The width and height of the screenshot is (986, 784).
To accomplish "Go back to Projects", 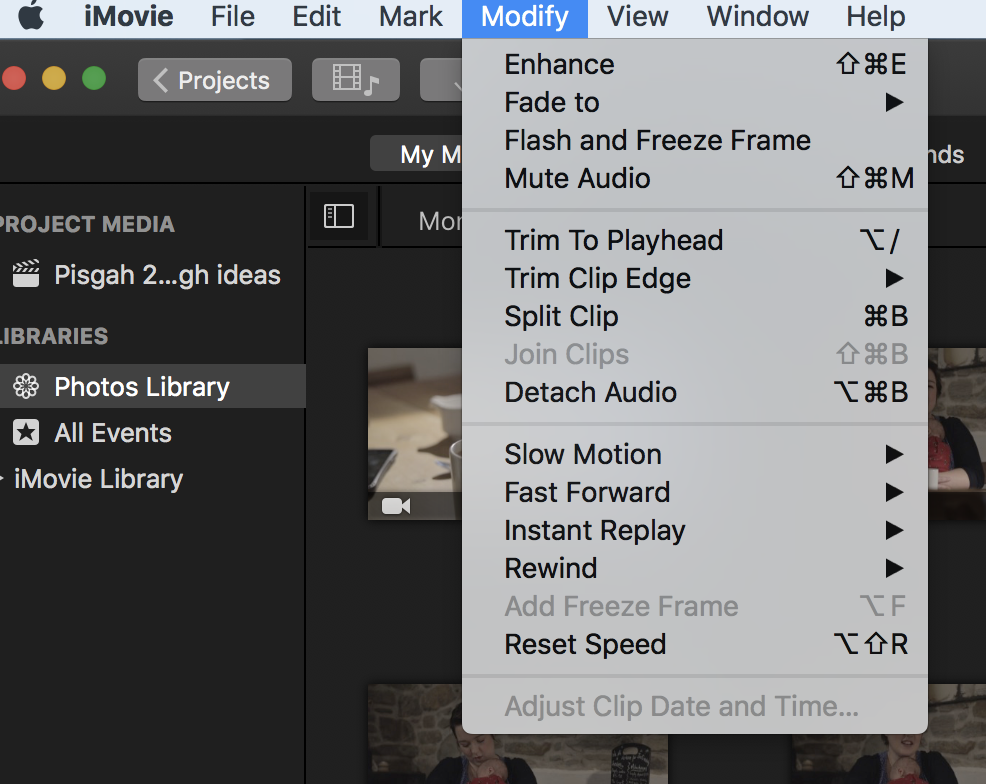I will pos(215,80).
